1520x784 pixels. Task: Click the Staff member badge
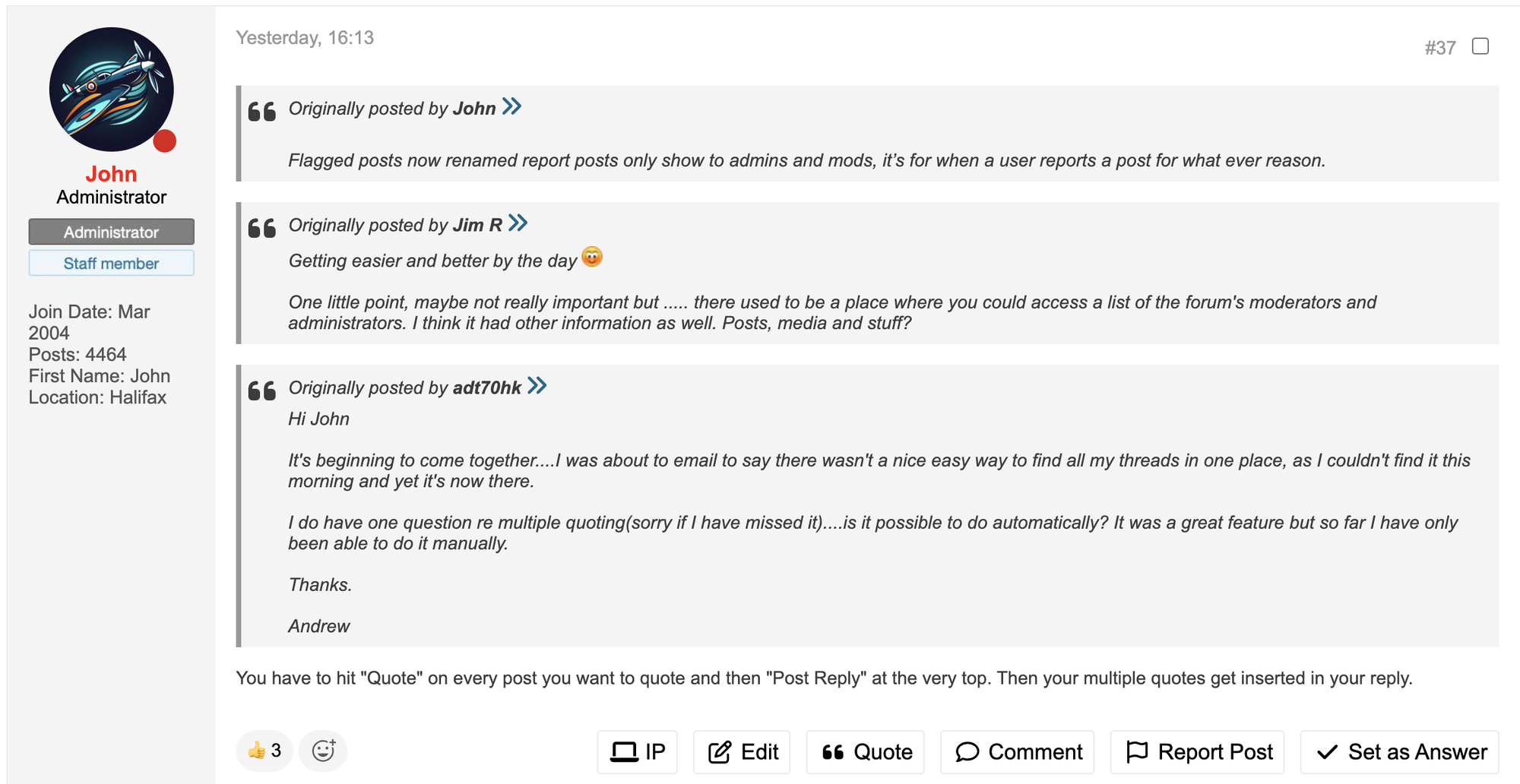point(111,264)
